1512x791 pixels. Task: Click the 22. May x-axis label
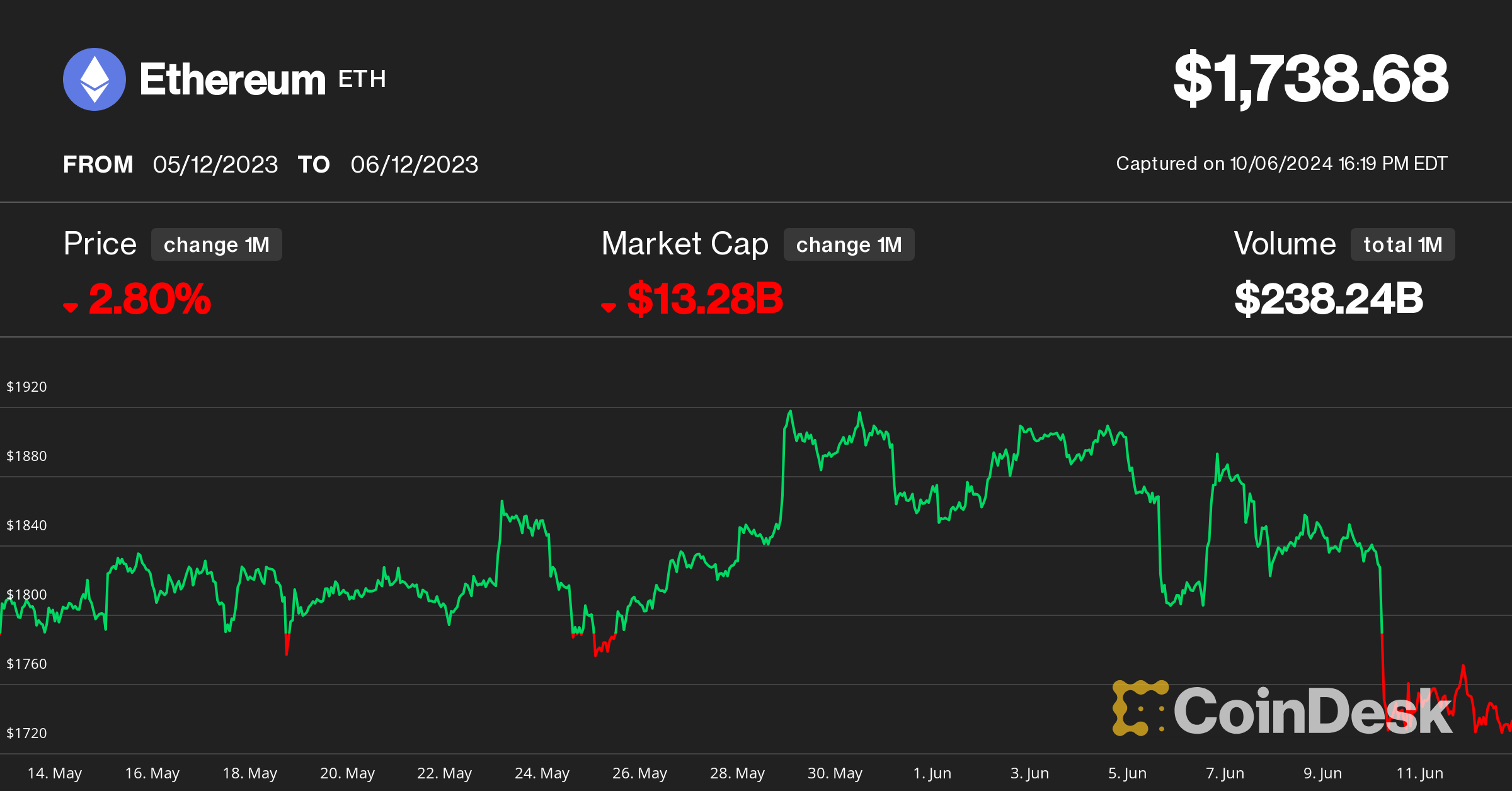[445, 773]
